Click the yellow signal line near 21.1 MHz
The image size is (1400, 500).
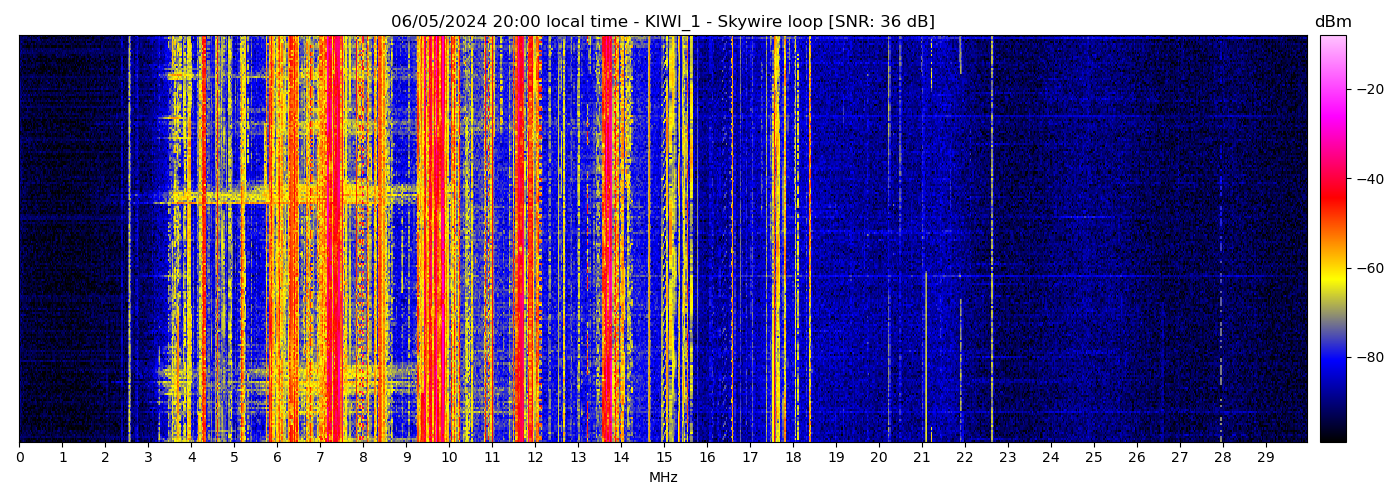coord(926,350)
